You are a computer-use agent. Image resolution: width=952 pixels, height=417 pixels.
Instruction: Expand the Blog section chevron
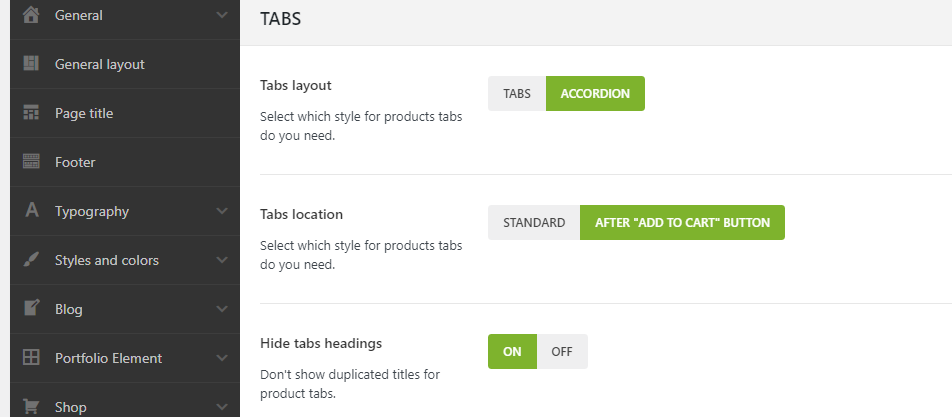(221, 309)
